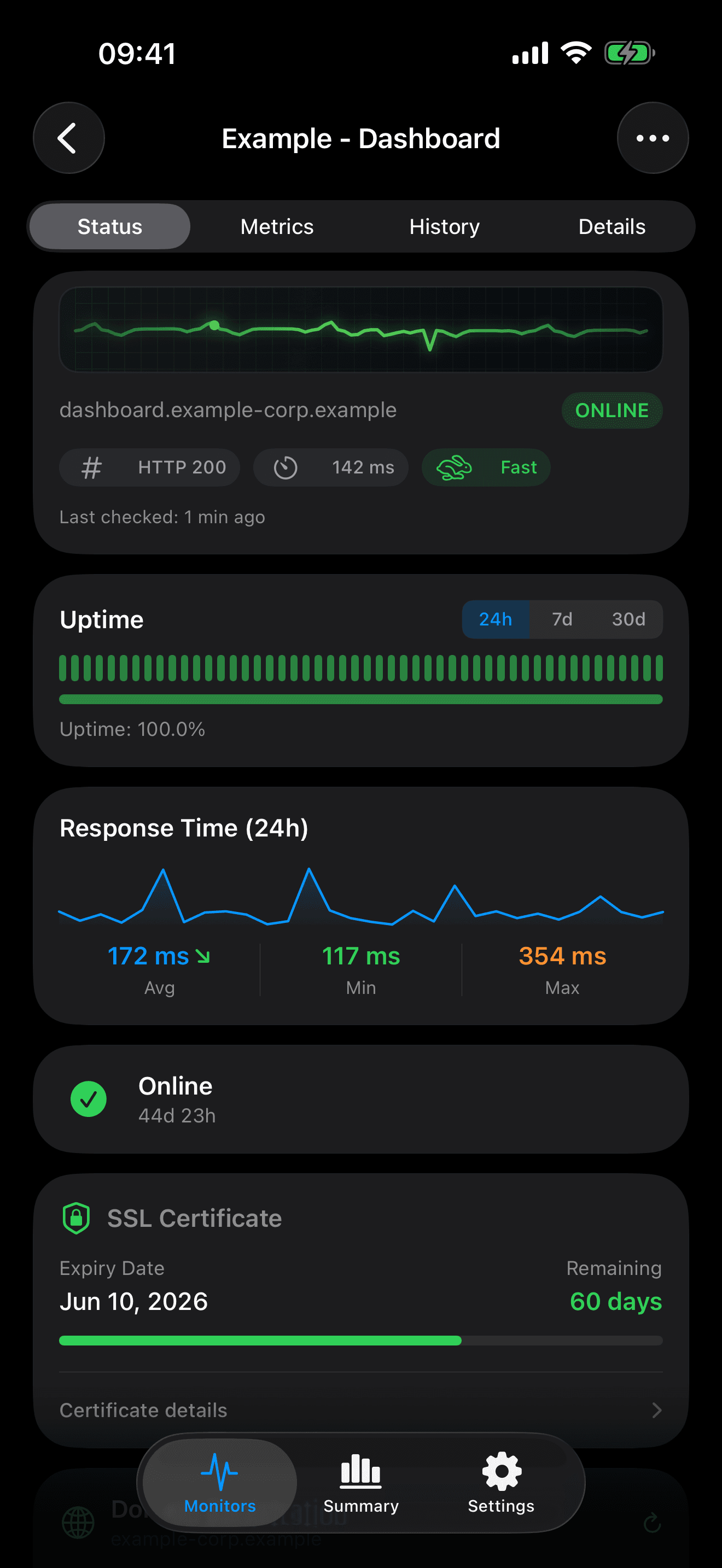Select the 7d uptime range

[x=561, y=619]
